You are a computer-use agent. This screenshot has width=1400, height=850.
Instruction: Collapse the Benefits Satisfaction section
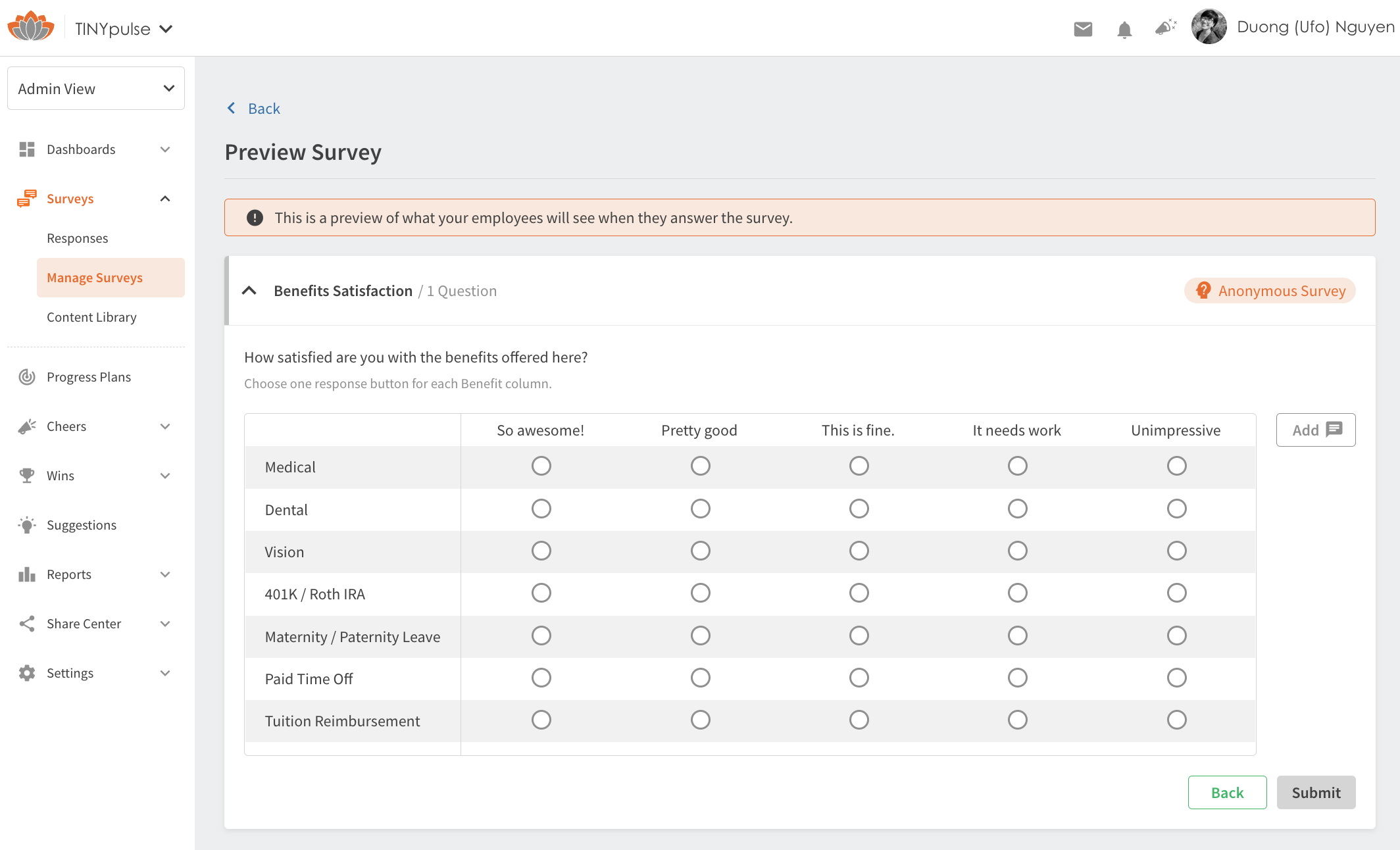pos(249,291)
